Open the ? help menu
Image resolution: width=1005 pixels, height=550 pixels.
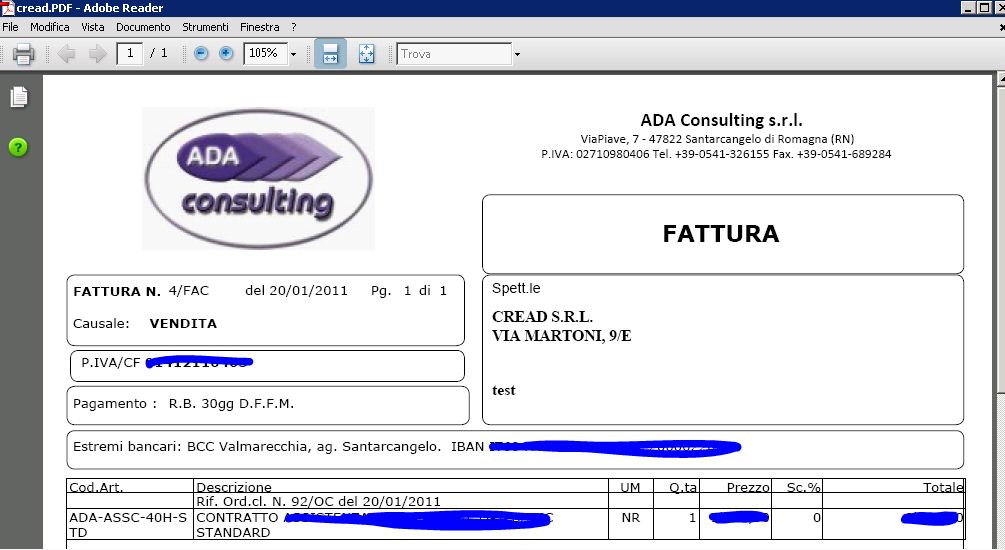point(294,27)
